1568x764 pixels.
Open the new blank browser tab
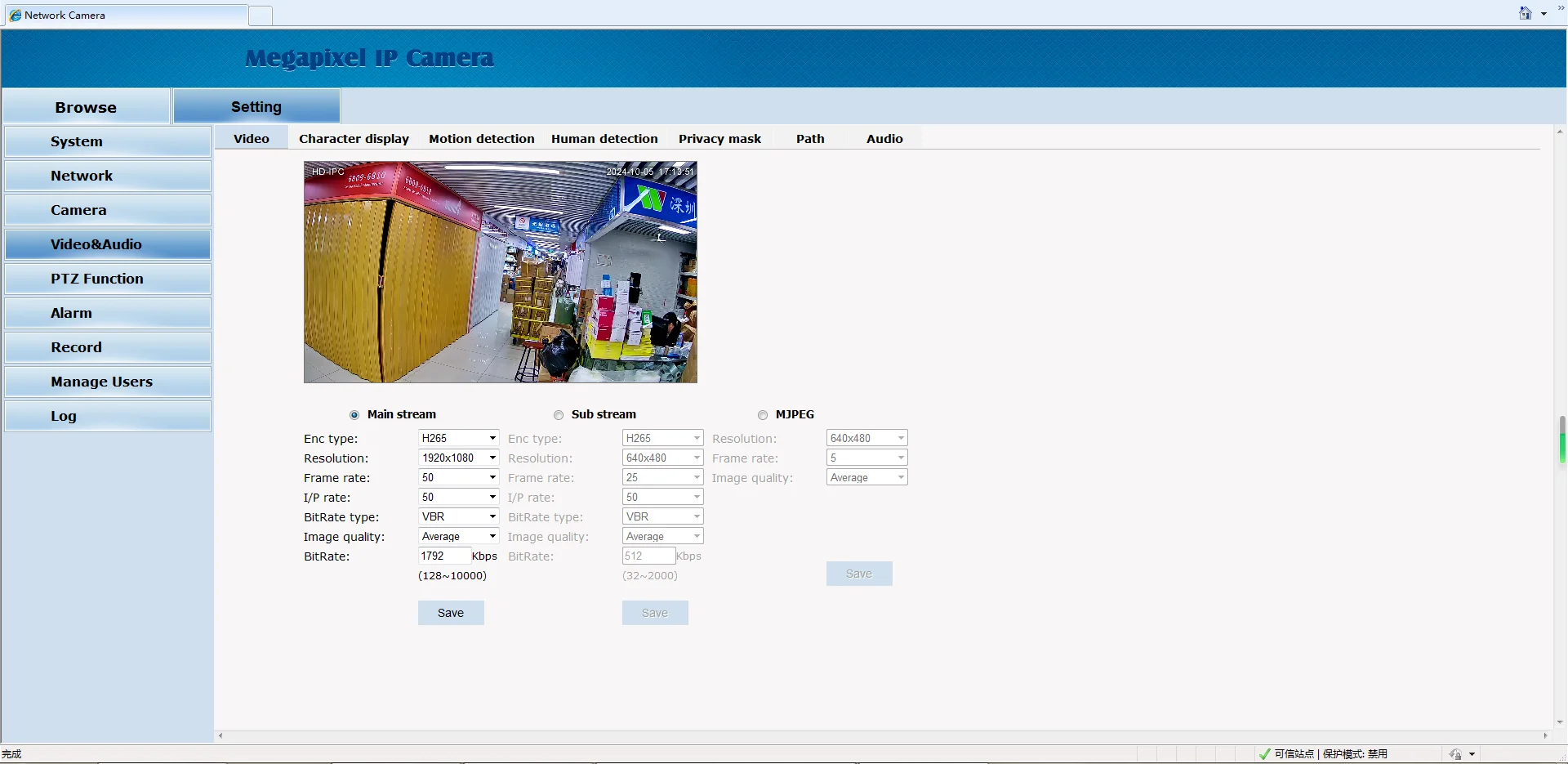tap(261, 15)
